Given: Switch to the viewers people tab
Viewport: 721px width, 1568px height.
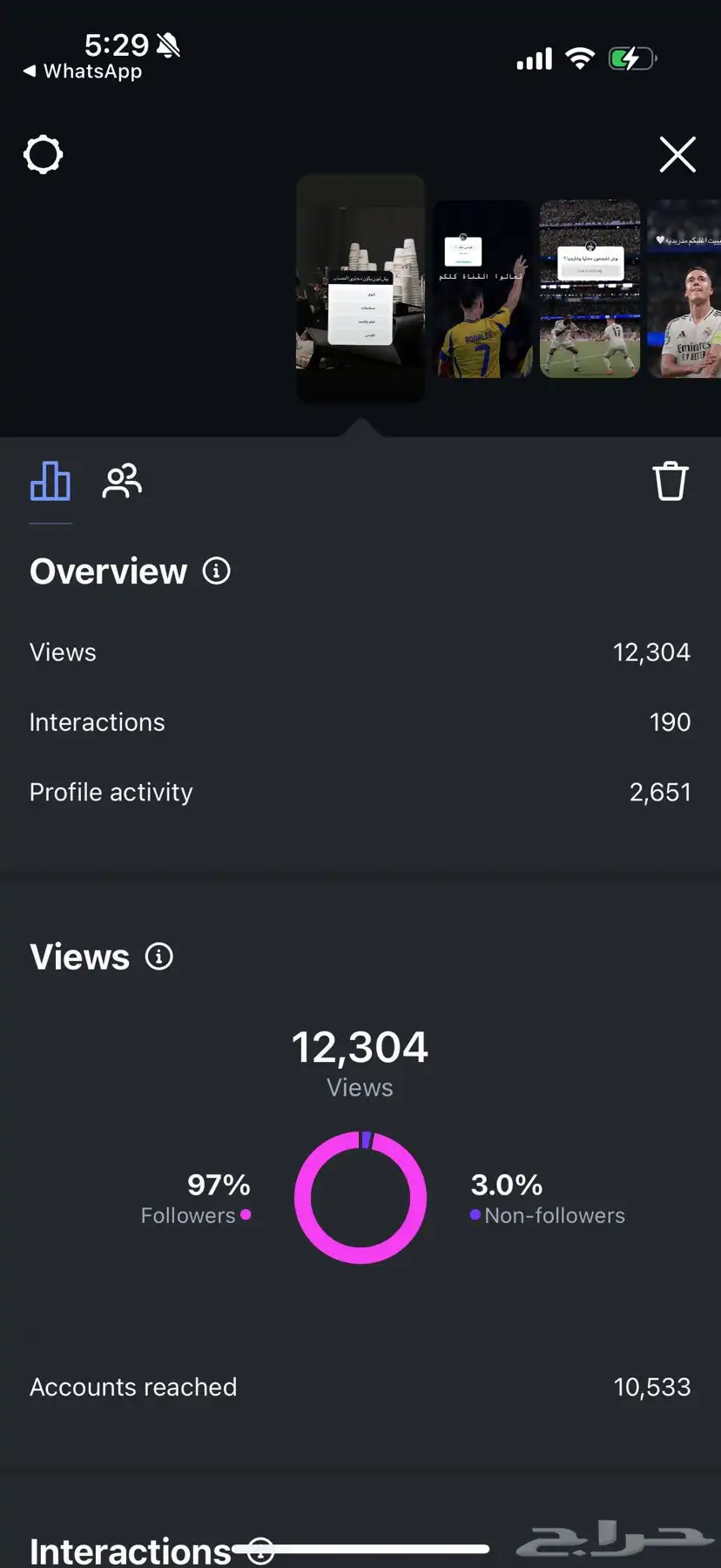Looking at the screenshot, I should coord(122,481).
